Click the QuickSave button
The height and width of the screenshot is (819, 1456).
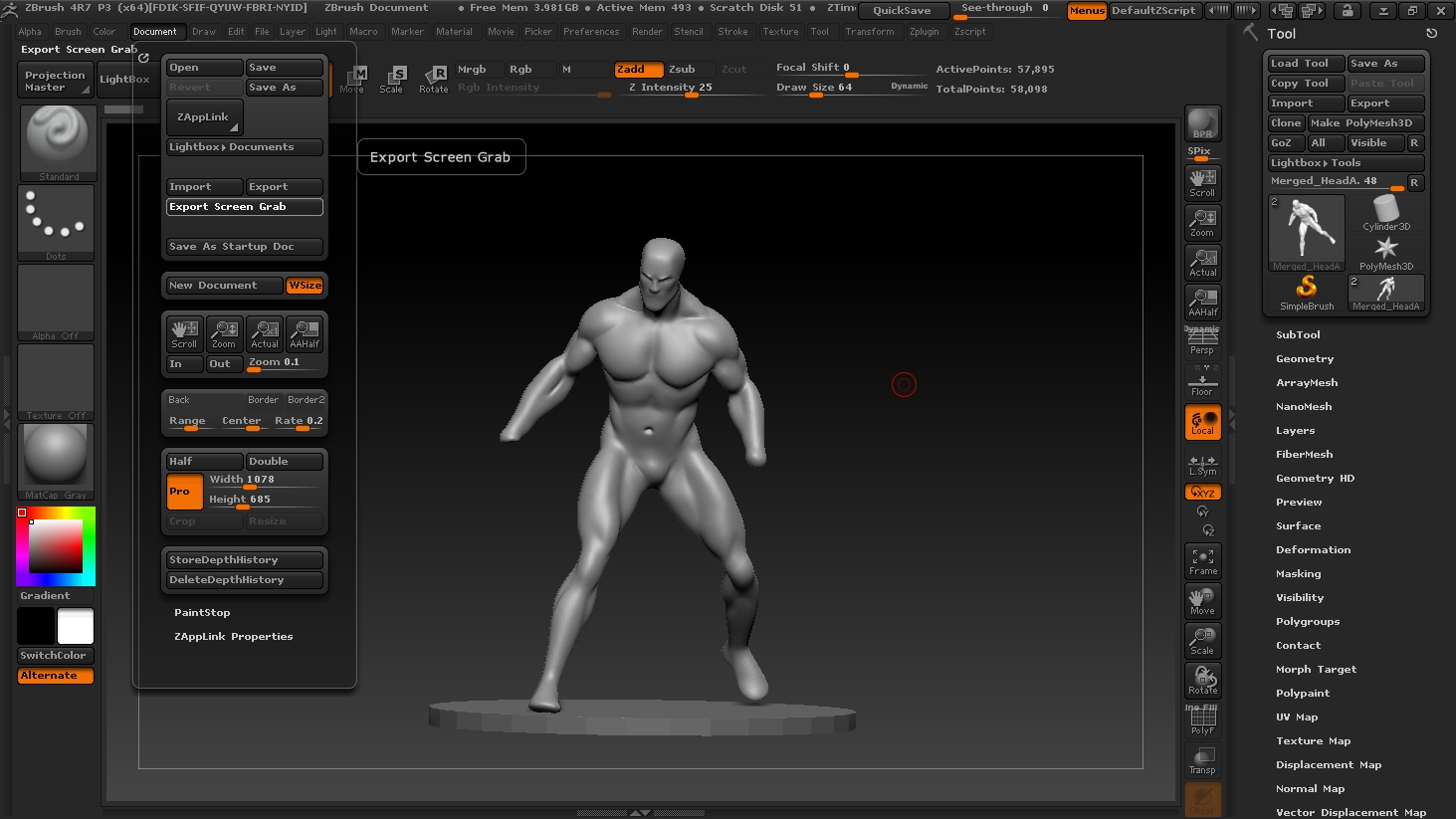point(903,11)
